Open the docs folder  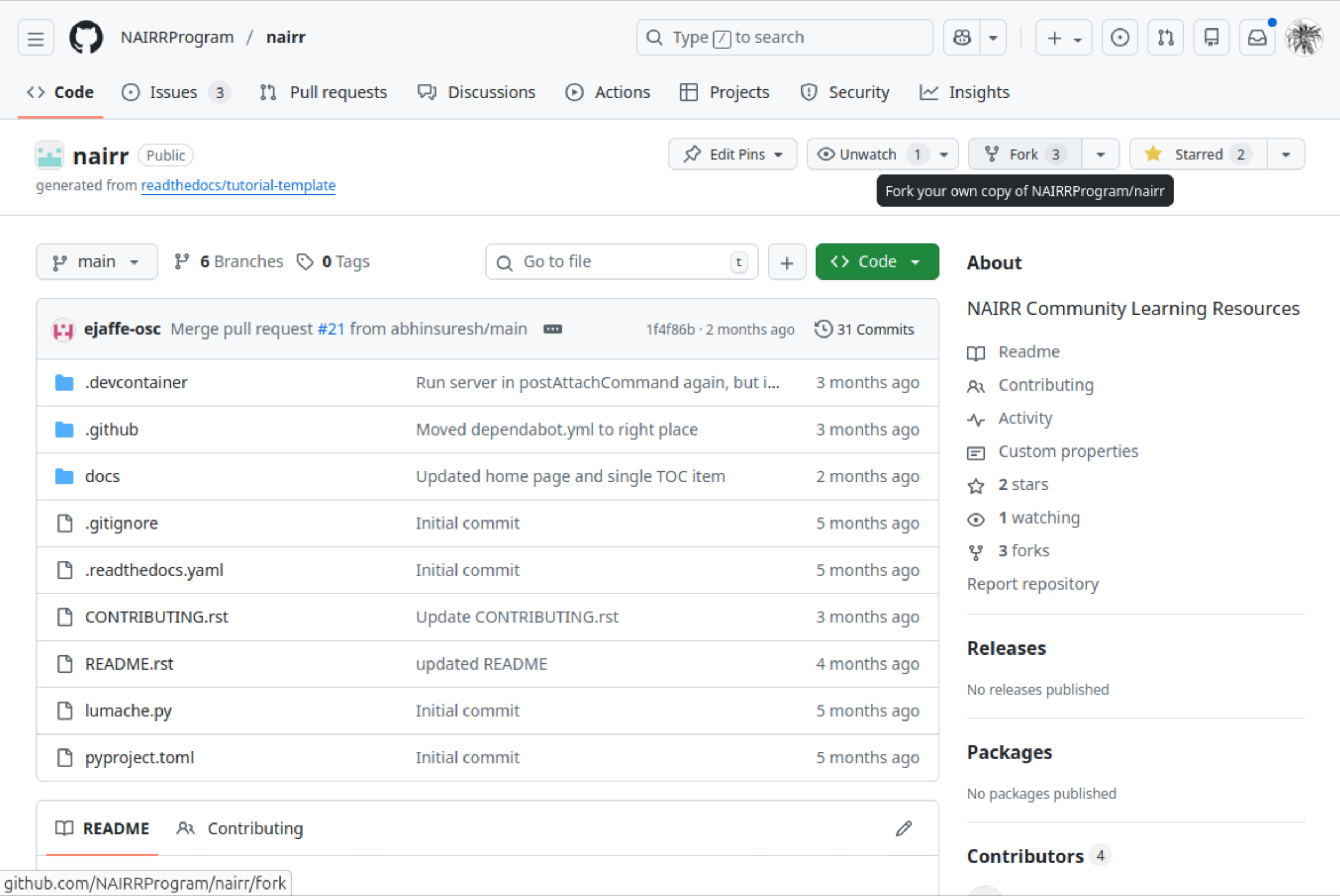(102, 476)
